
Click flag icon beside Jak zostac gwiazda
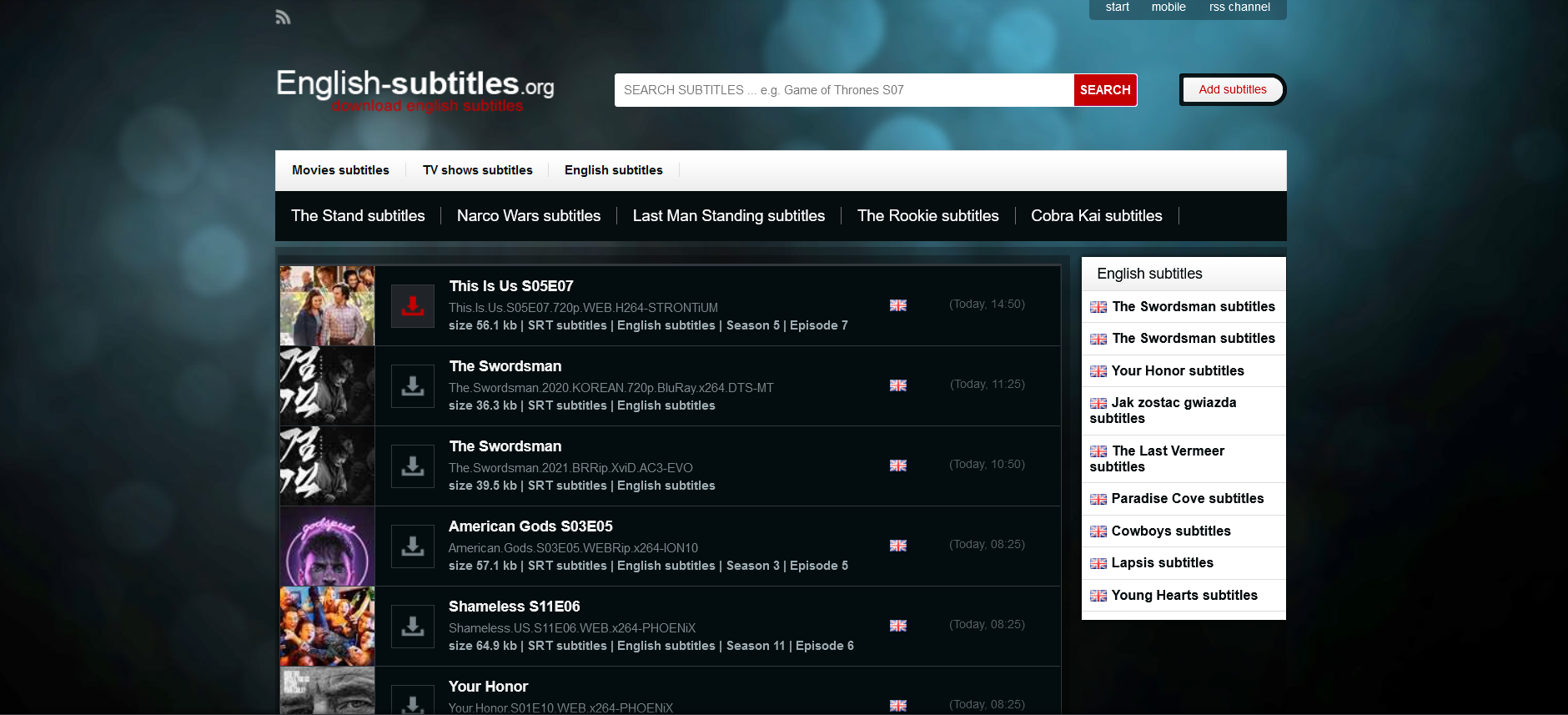pos(1098,403)
